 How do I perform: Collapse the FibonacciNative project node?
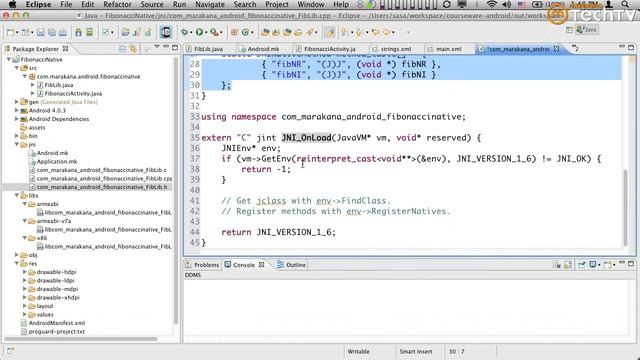[x=9, y=59]
